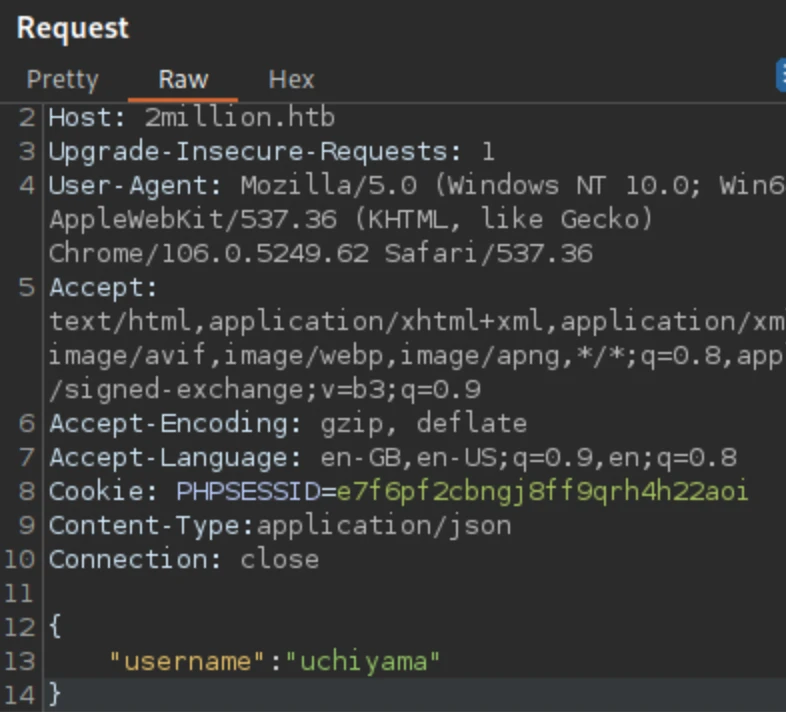Open the Hex tab
Screen dimensions: 786x712
291,79
